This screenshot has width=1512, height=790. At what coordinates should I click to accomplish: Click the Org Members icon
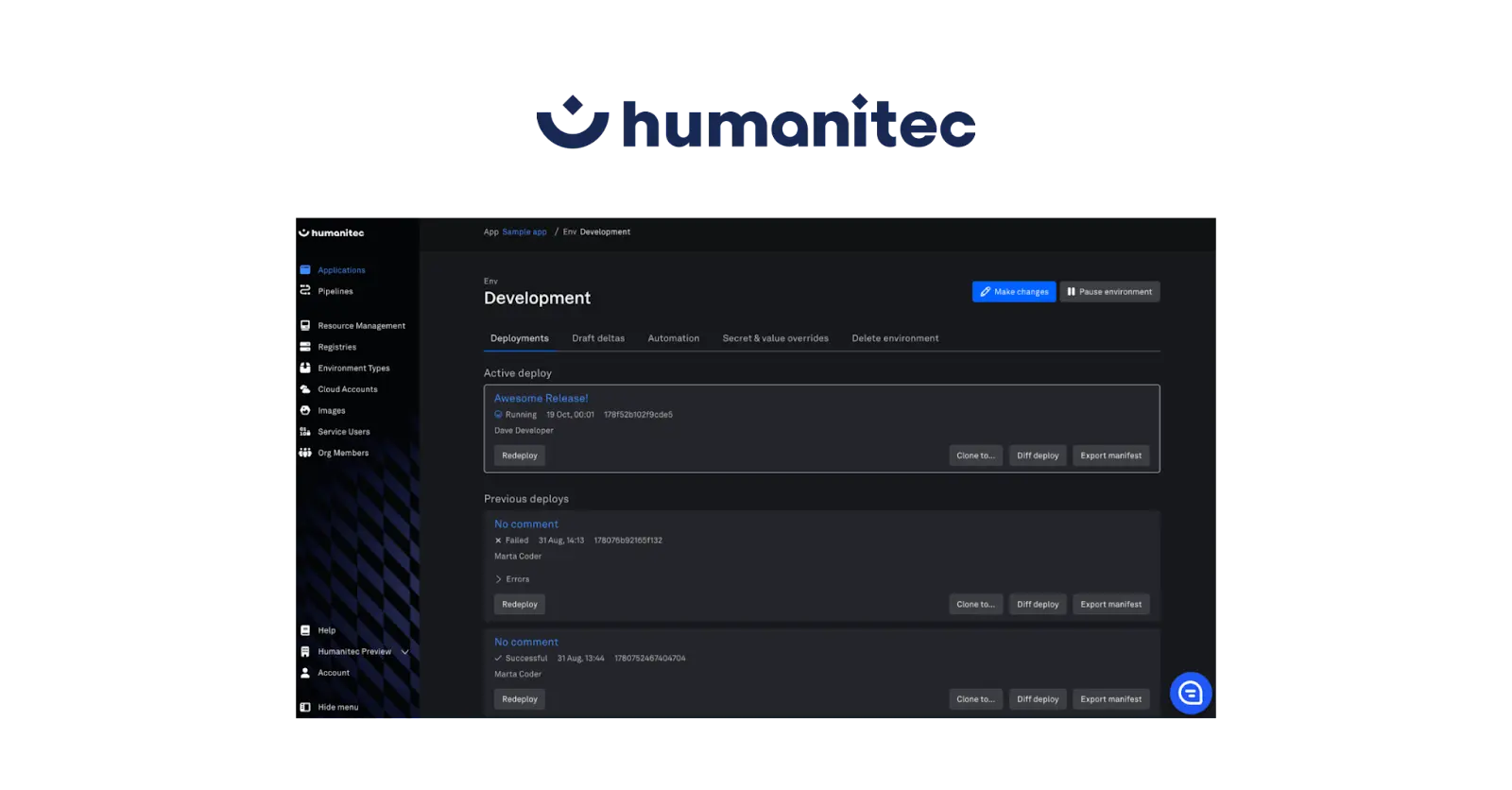coord(305,453)
